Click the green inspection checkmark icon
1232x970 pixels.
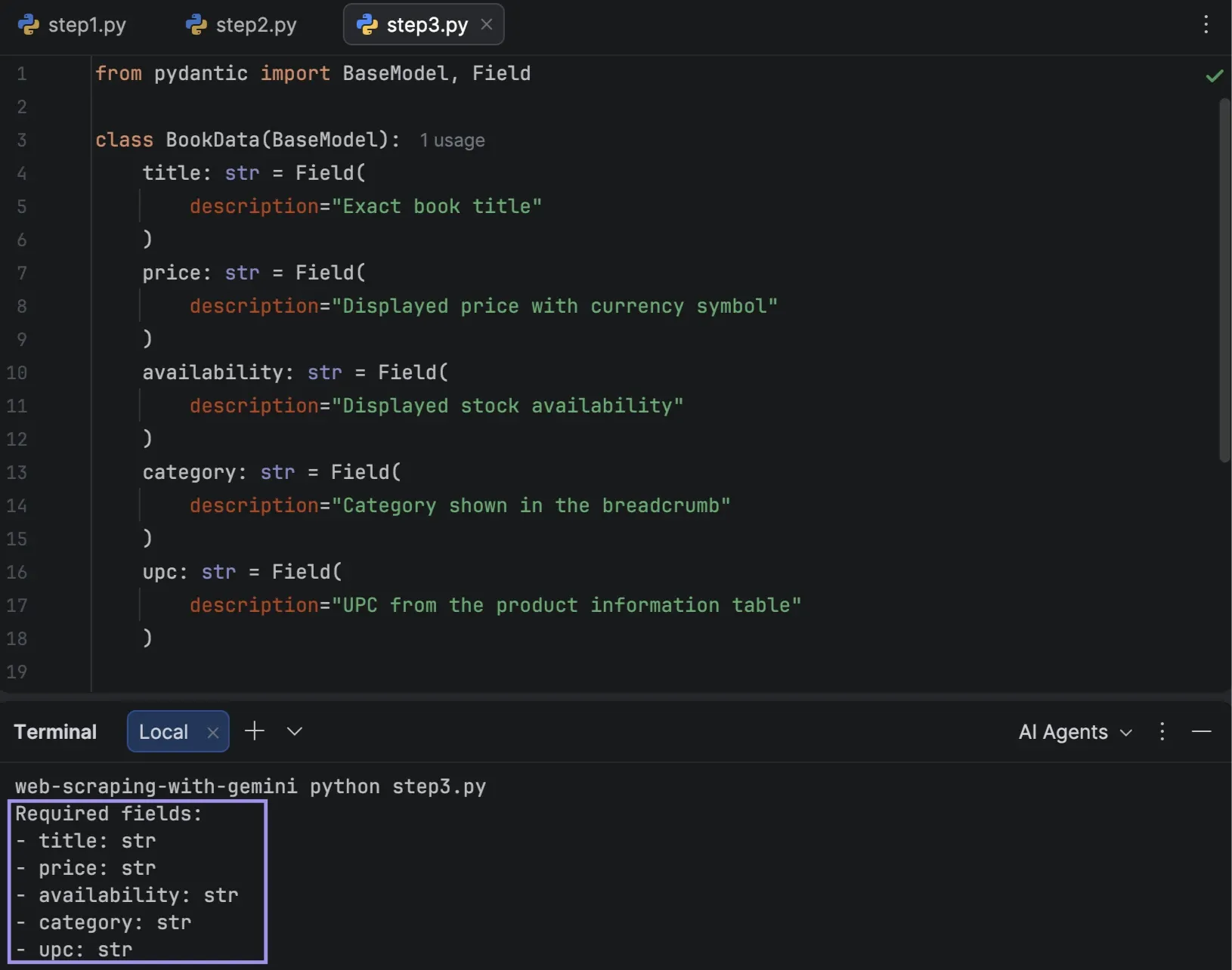tap(1214, 76)
